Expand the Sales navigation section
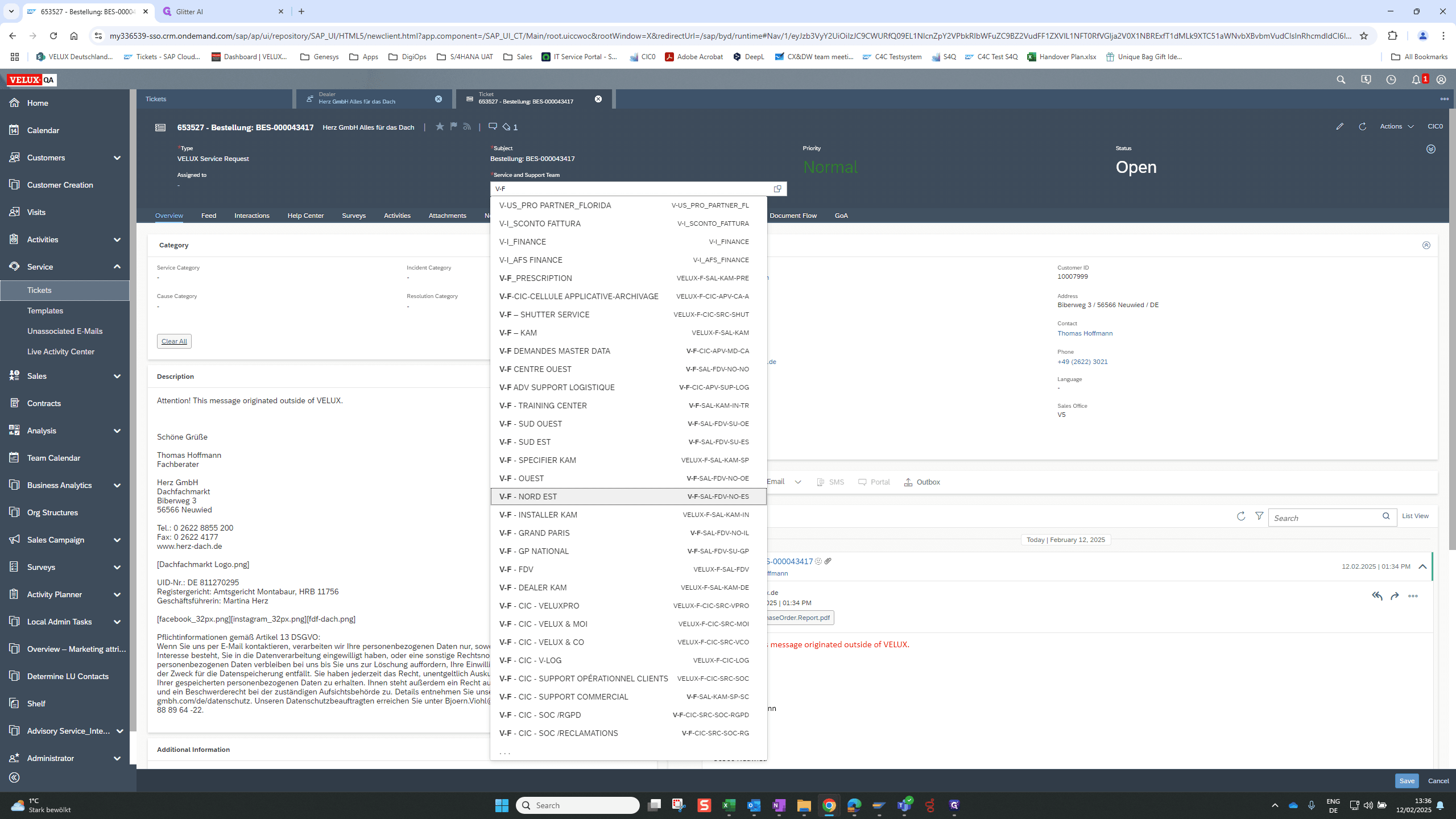The image size is (1456, 819). coord(117,376)
